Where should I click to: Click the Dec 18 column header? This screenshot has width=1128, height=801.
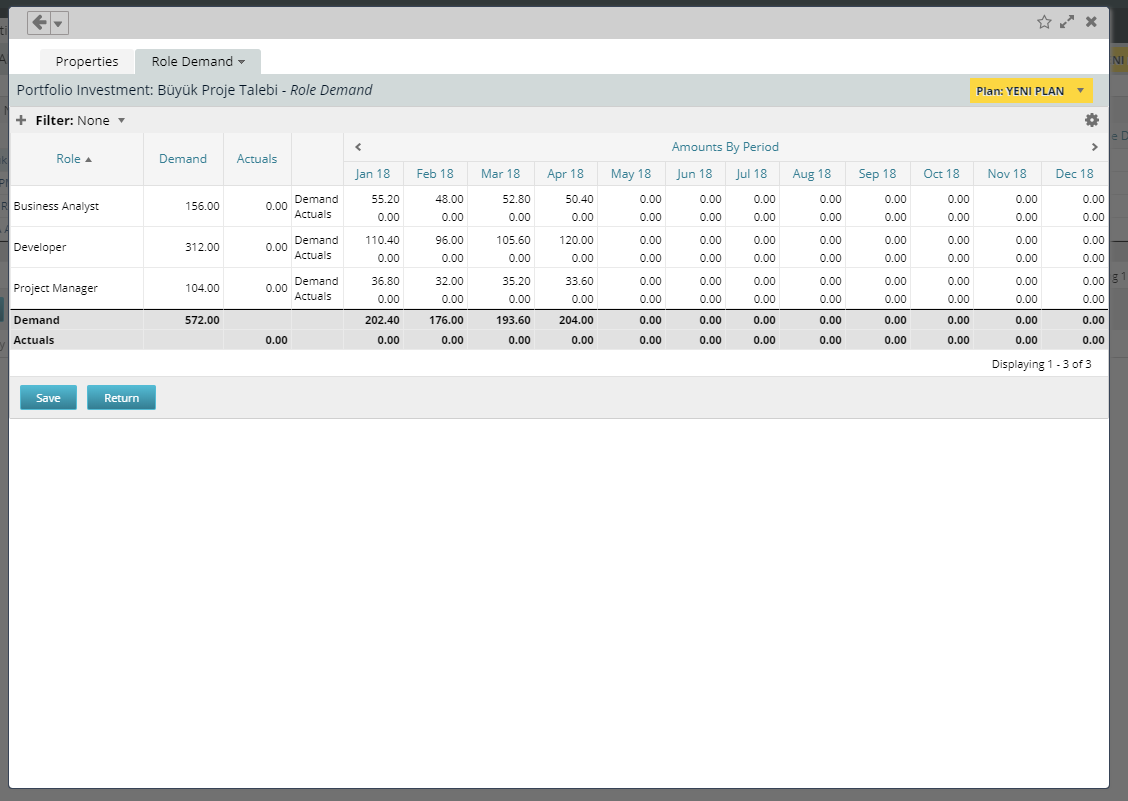pyautogui.click(x=1075, y=173)
